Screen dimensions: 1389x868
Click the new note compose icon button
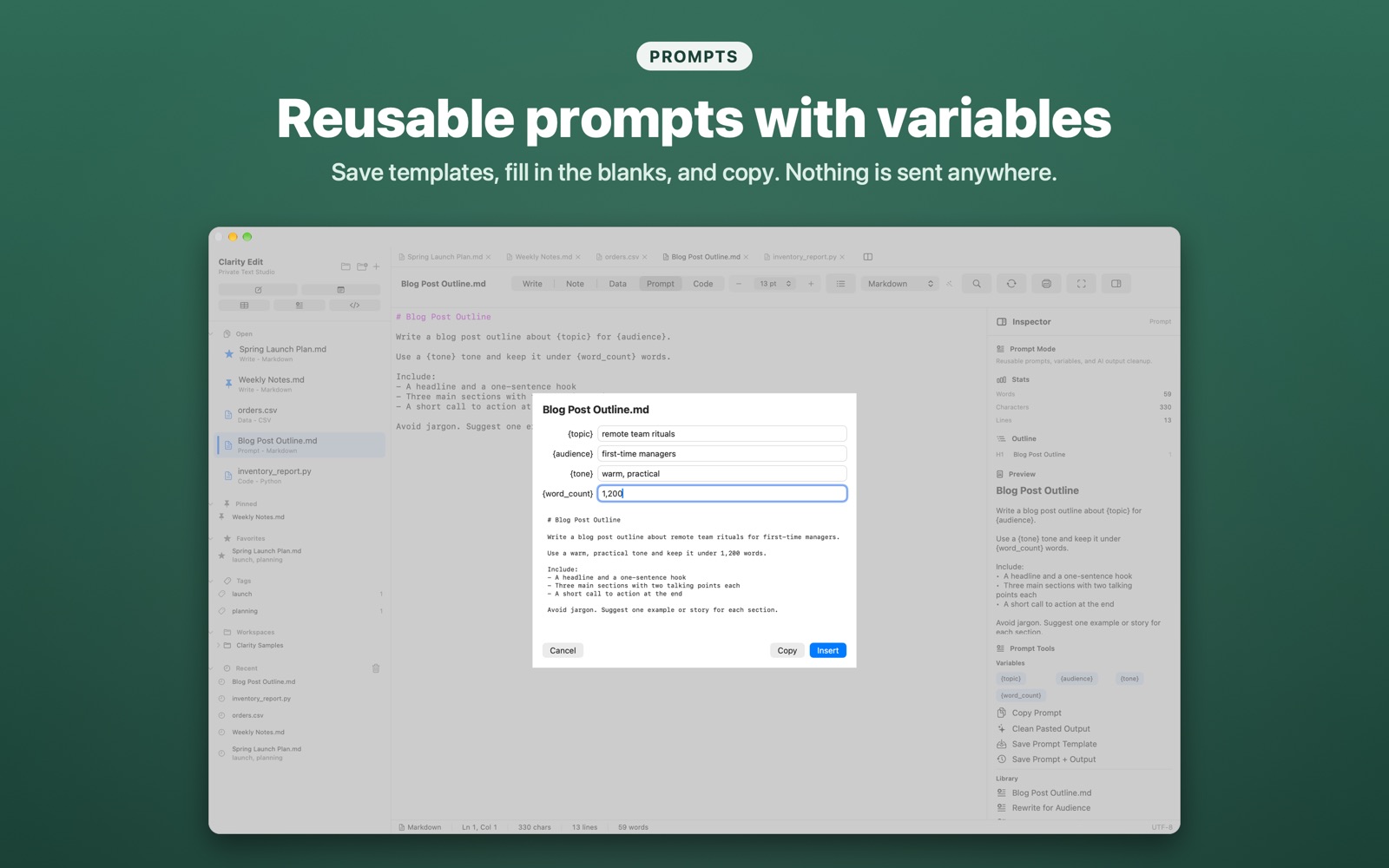click(x=258, y=290)
